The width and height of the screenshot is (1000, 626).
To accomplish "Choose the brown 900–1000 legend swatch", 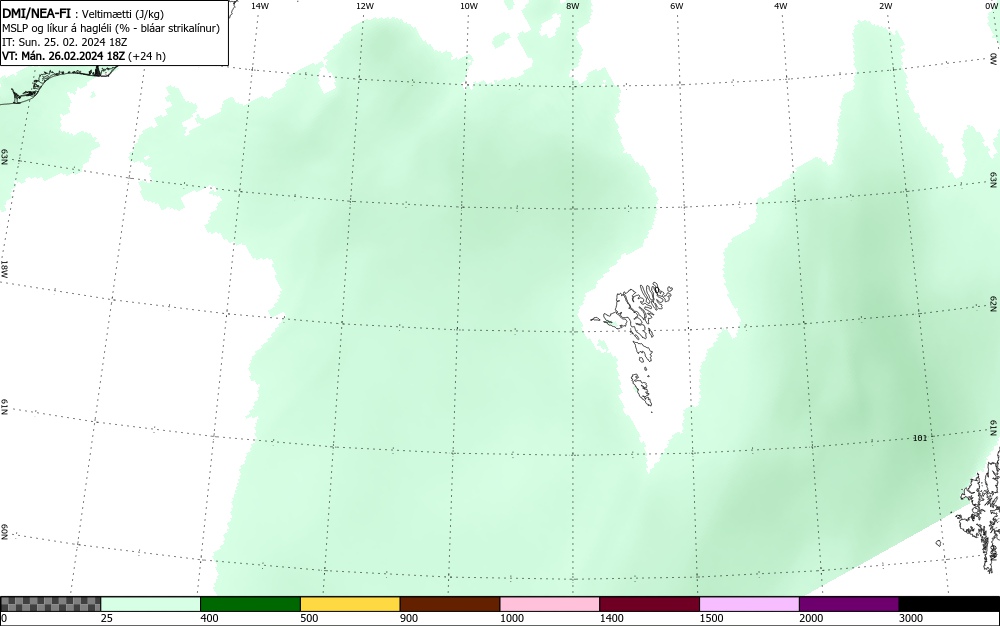I will click(450, 604).
